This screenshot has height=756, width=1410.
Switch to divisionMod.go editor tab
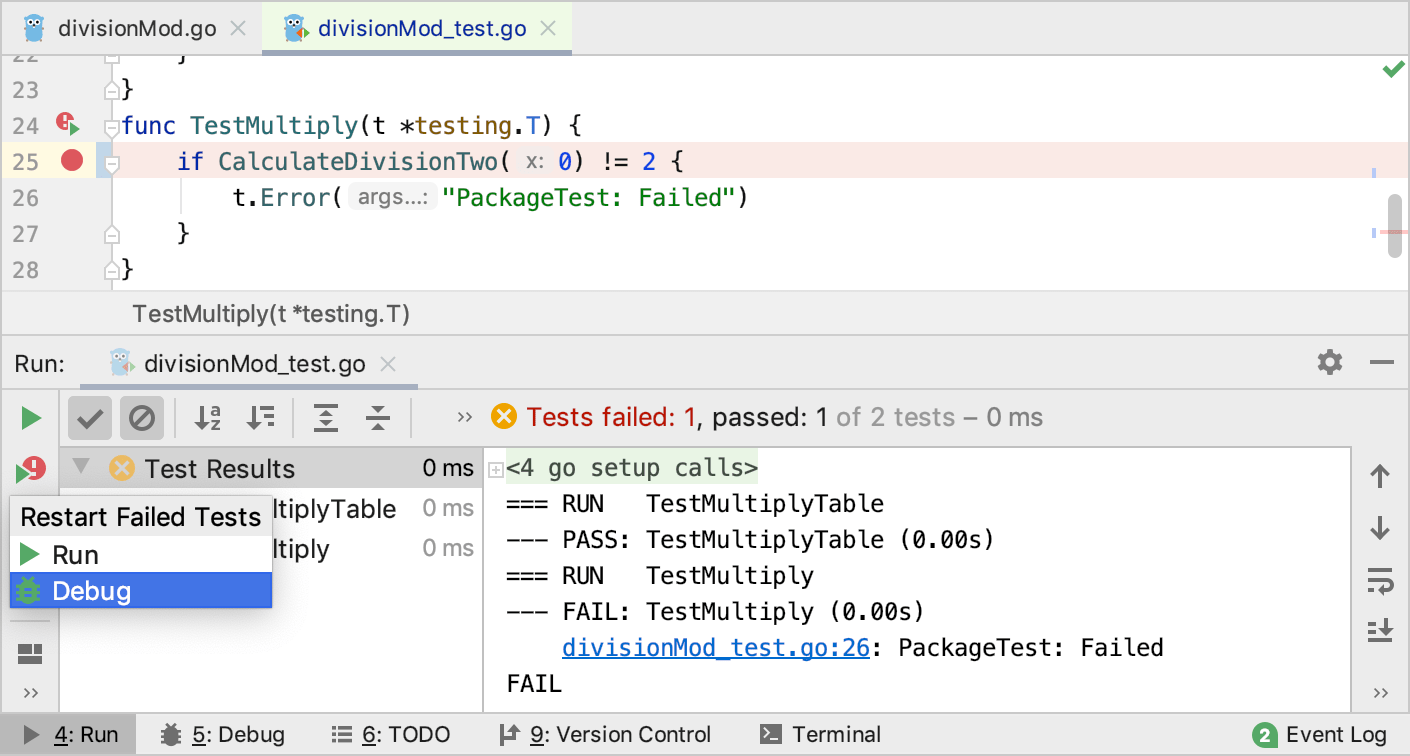(x=137, y=28)
